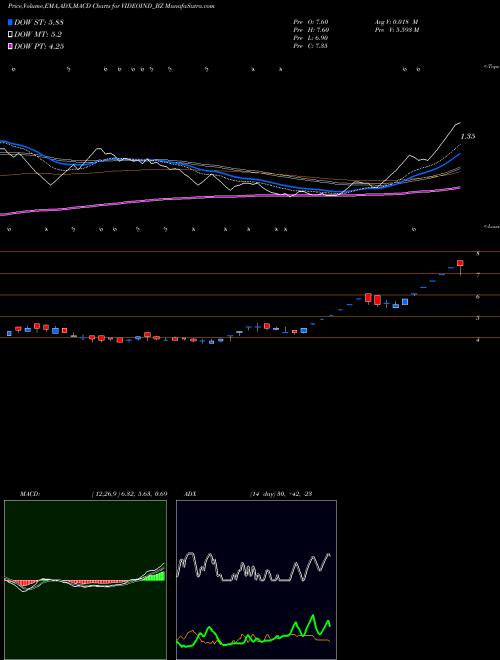The image size is (500, 660).
Task: Select the chart title mentioning VIDEOIND_BZ MunafaSutra.com
Action: click(x=111, y=7)
